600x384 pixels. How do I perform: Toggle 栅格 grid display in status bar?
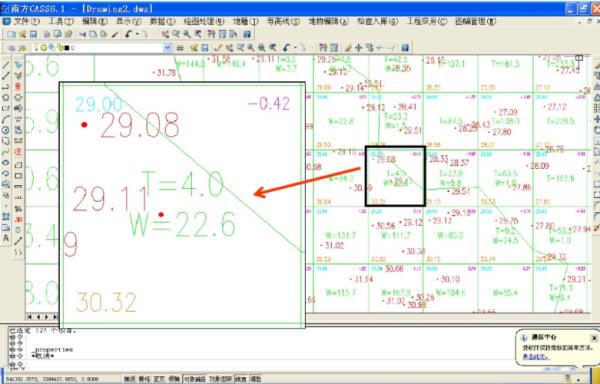(x=144, y=379)
